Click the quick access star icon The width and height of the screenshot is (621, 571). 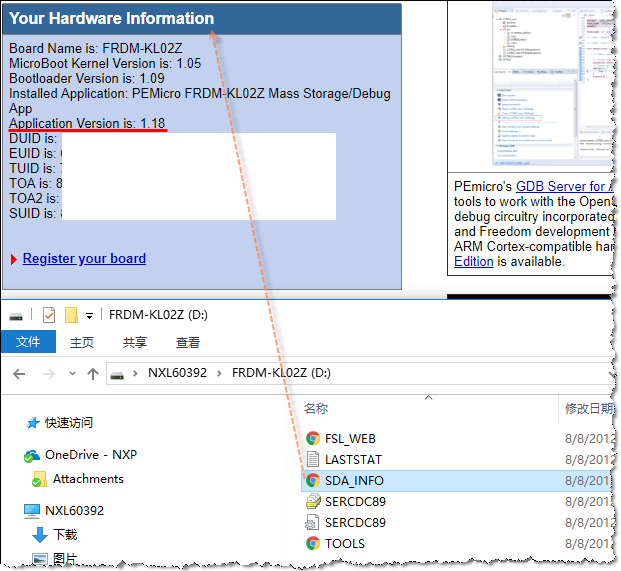click(33, 423)
